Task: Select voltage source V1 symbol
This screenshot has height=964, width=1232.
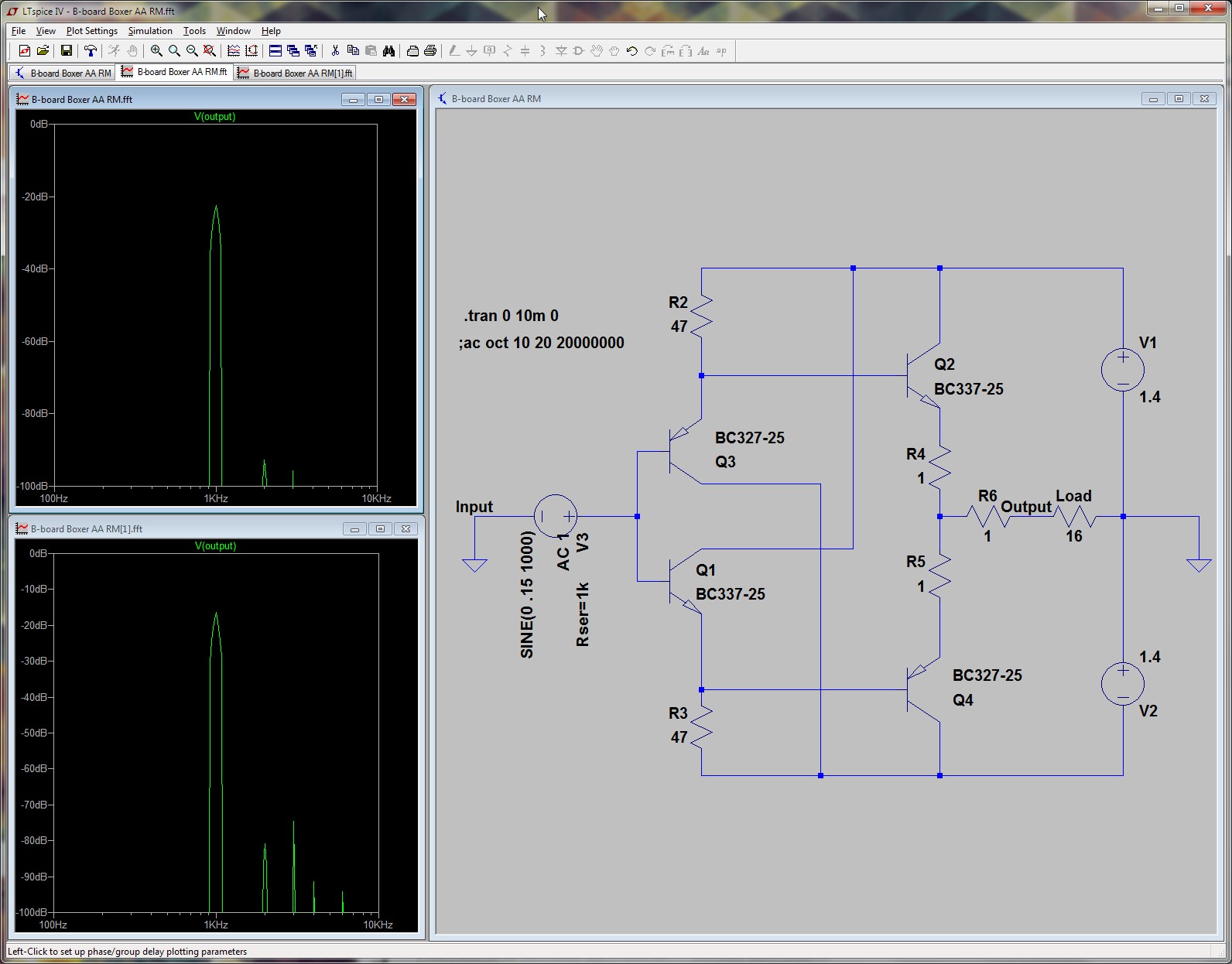Action: point(1123,369)
